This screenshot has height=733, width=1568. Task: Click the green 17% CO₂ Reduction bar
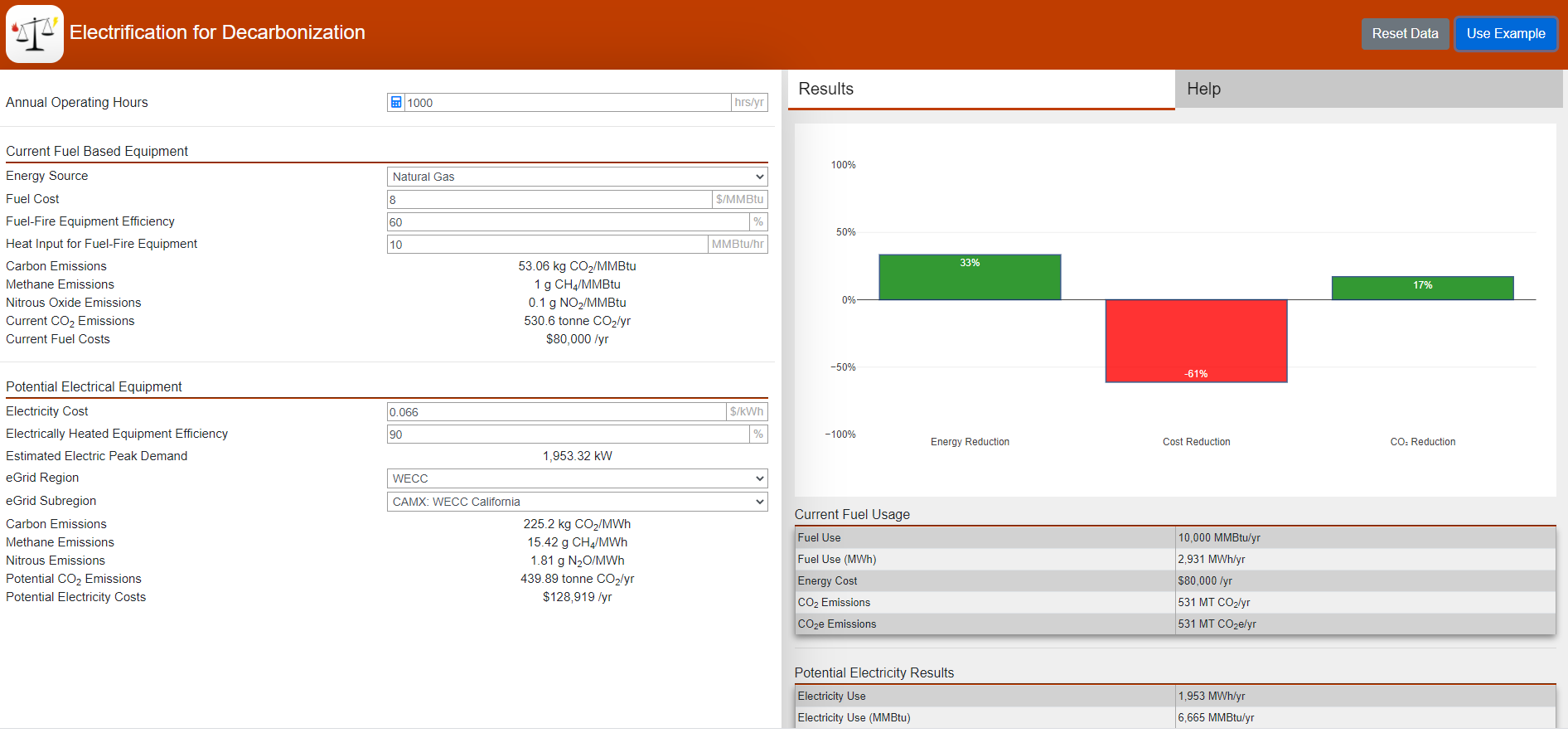1422,288
